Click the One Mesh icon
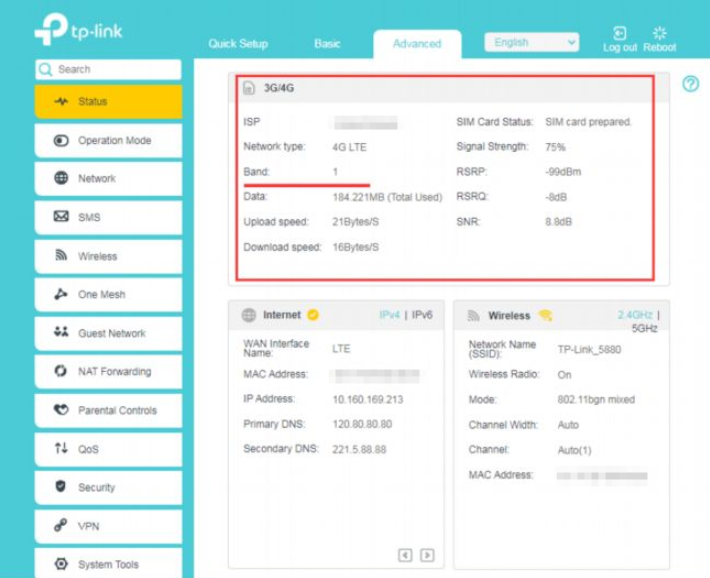Screen dimensions: 710x578 coord(61,294)
